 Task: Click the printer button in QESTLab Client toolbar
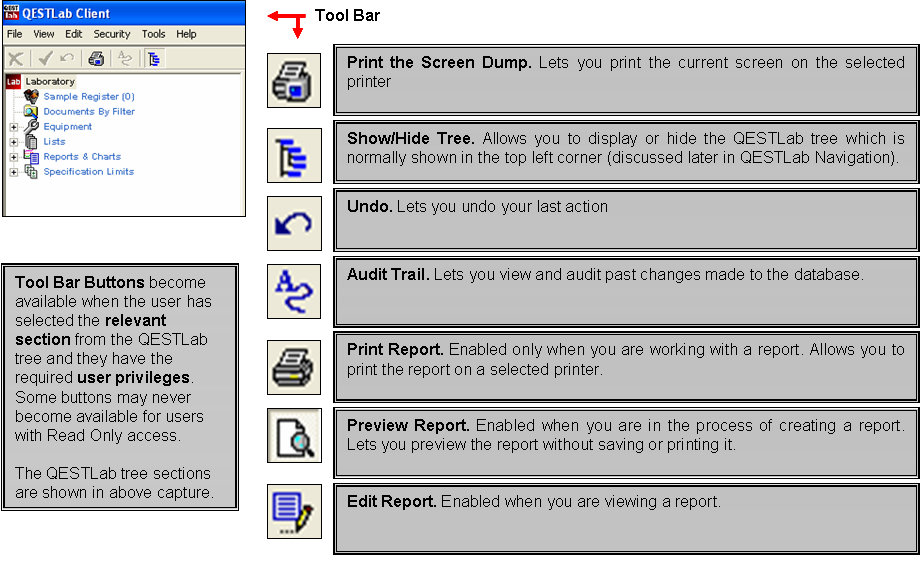coord(96,58)
